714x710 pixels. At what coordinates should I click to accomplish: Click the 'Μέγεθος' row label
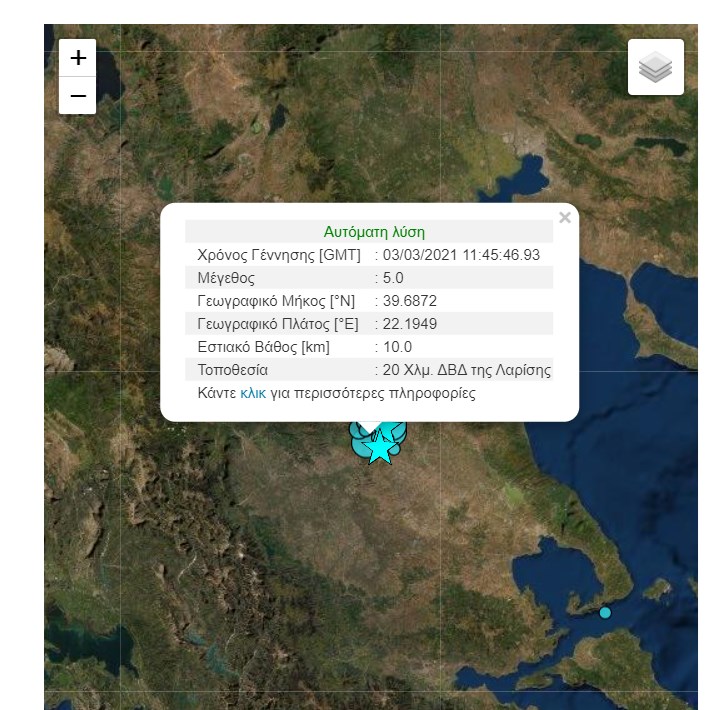[227, 278]
